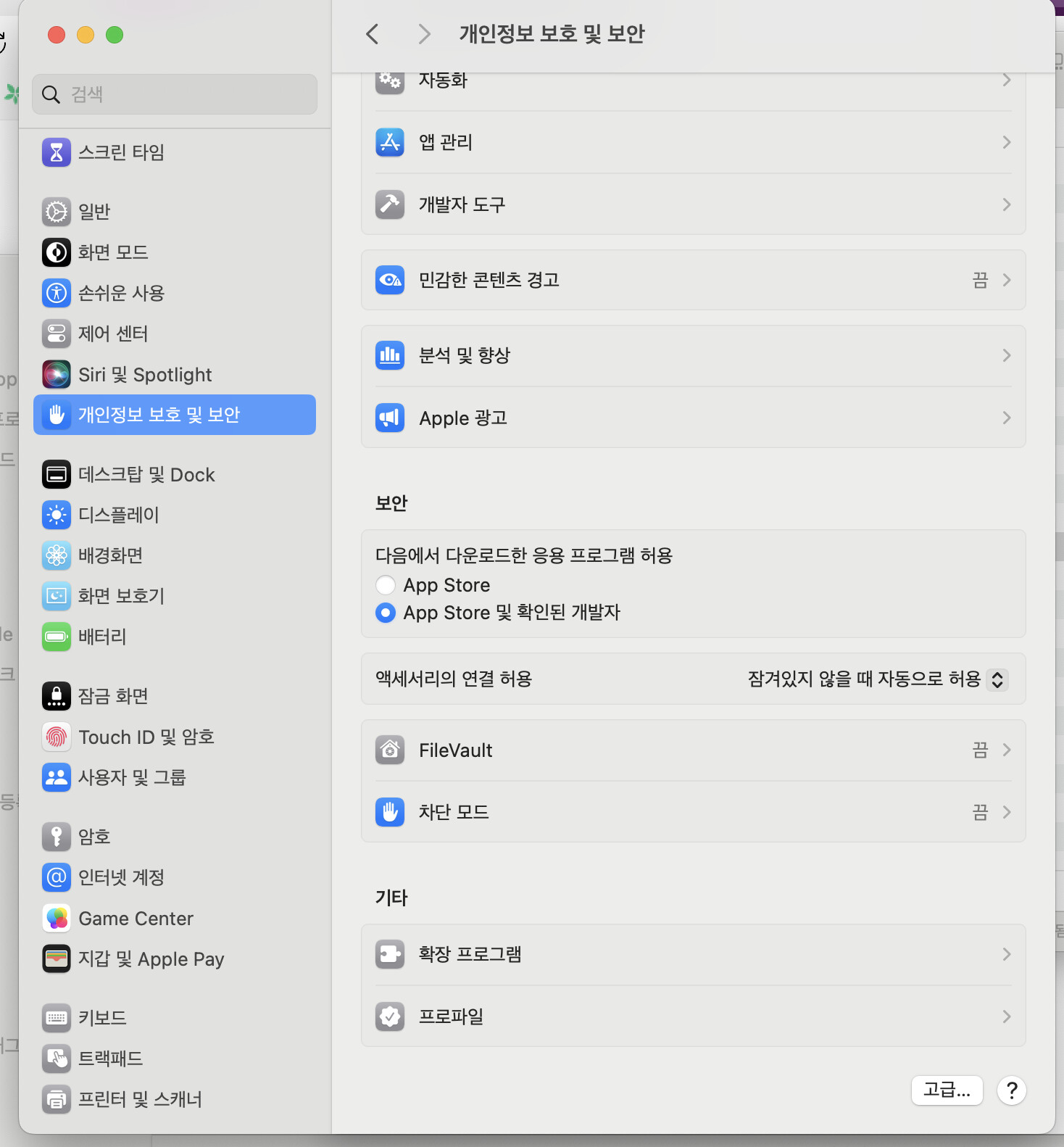The height and width of the screenshot is (1147, 1064).
Task: Open the 배터리 green battery icon
Action: (57, 637)
